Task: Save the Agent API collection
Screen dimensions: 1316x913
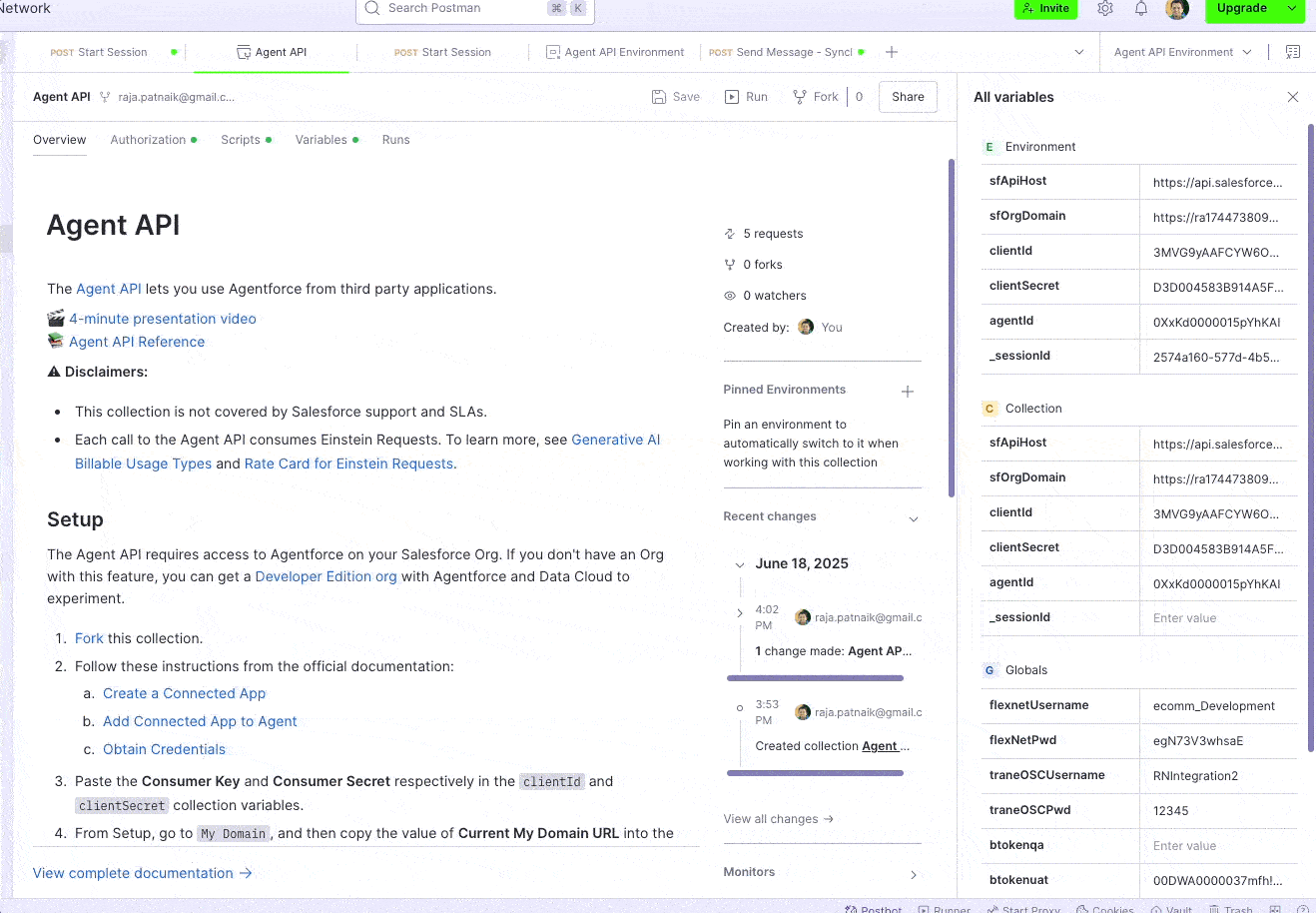Action: click(x=676, y=97)
